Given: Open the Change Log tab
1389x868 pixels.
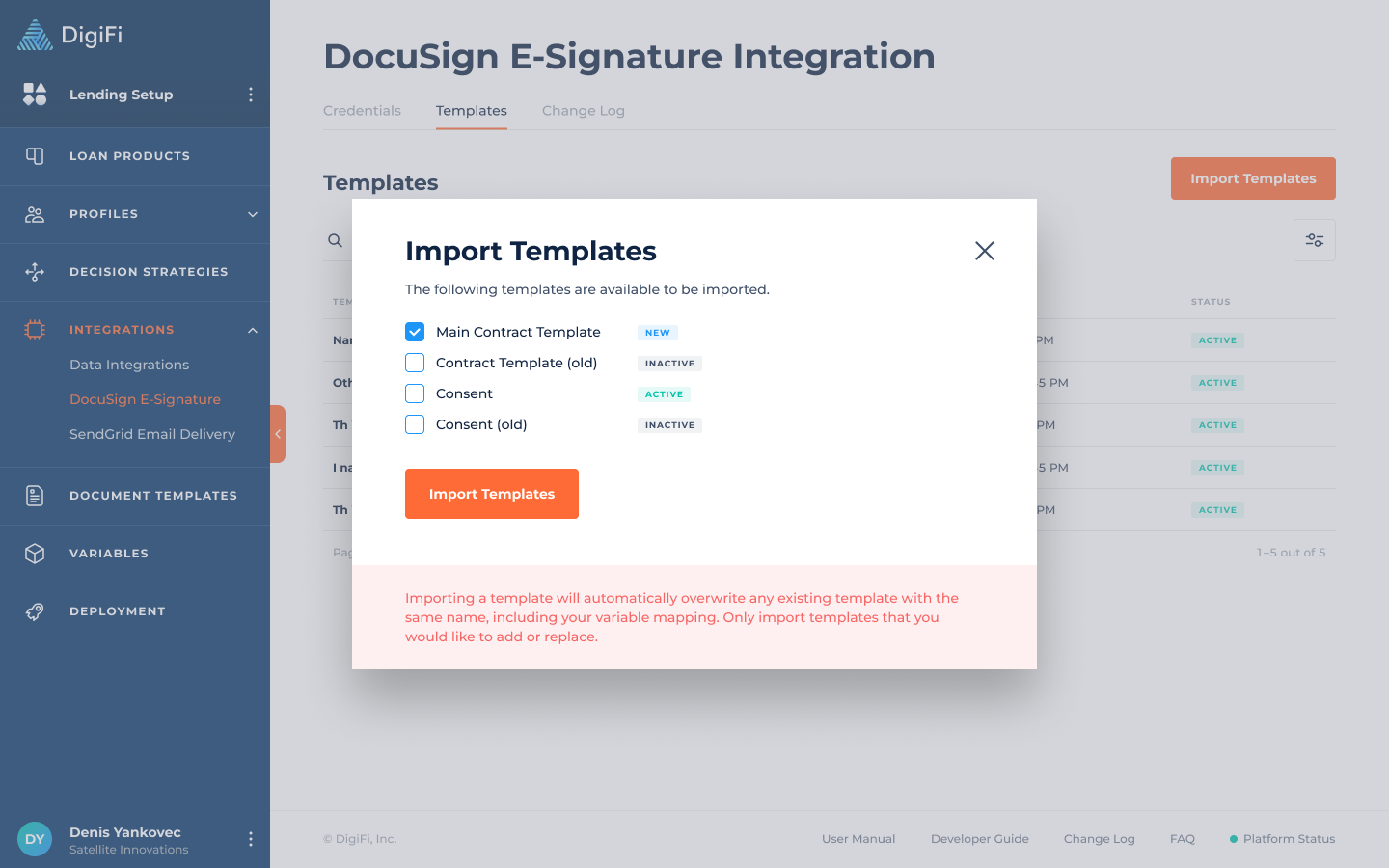Looking at the screenshot, I should pyautogui.click(x=584, y=111).
